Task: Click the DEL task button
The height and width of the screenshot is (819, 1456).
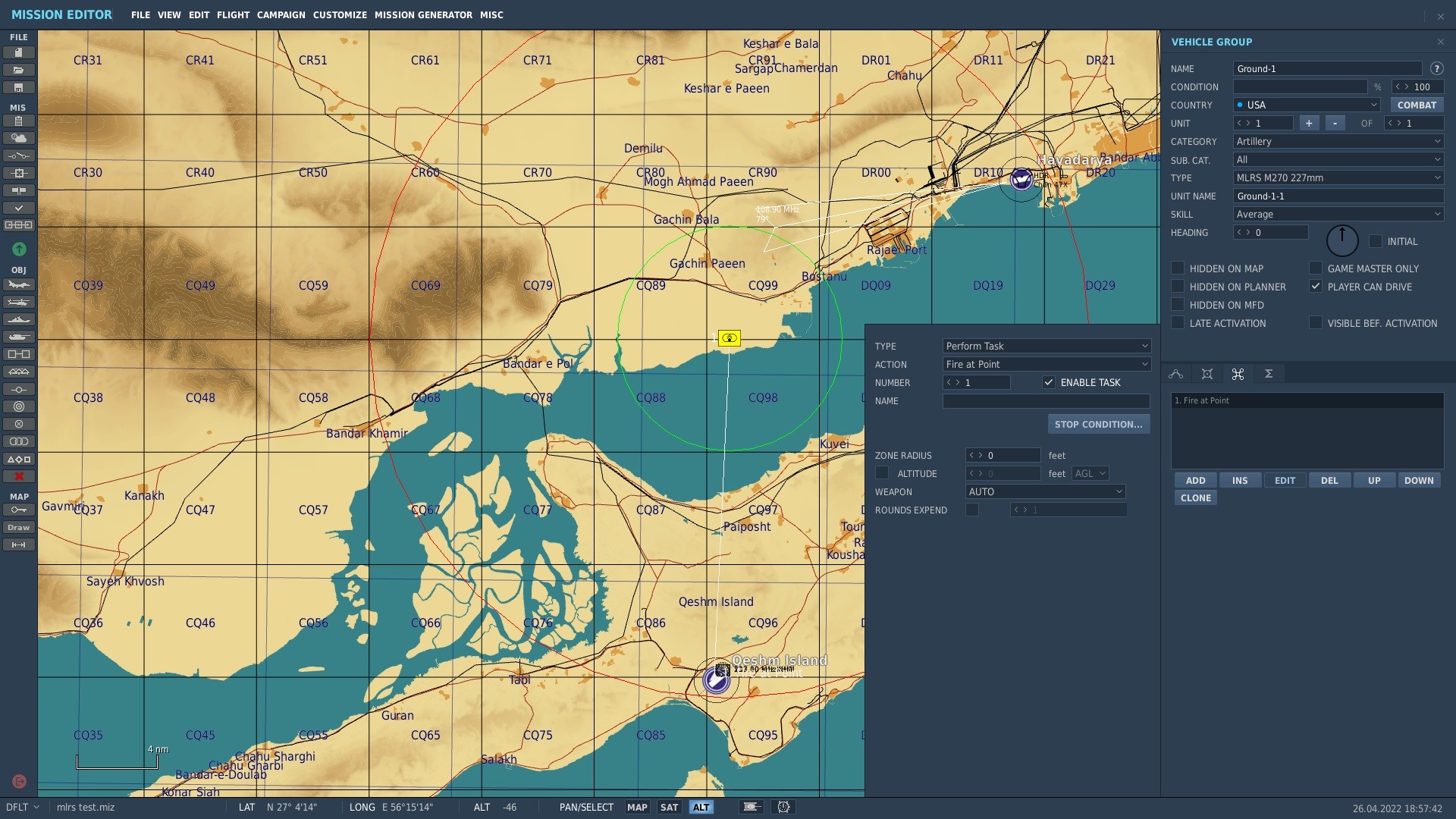Action: [x=1329, y=480]
